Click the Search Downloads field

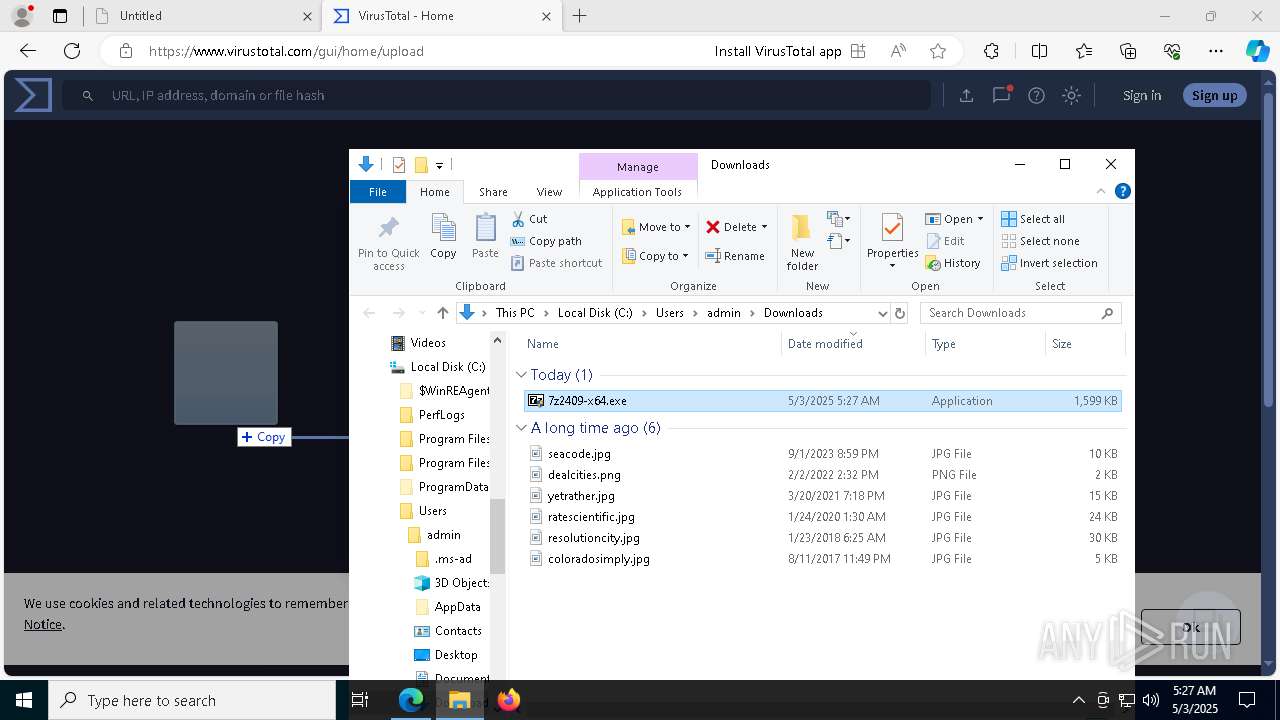tap(1020, 313)
